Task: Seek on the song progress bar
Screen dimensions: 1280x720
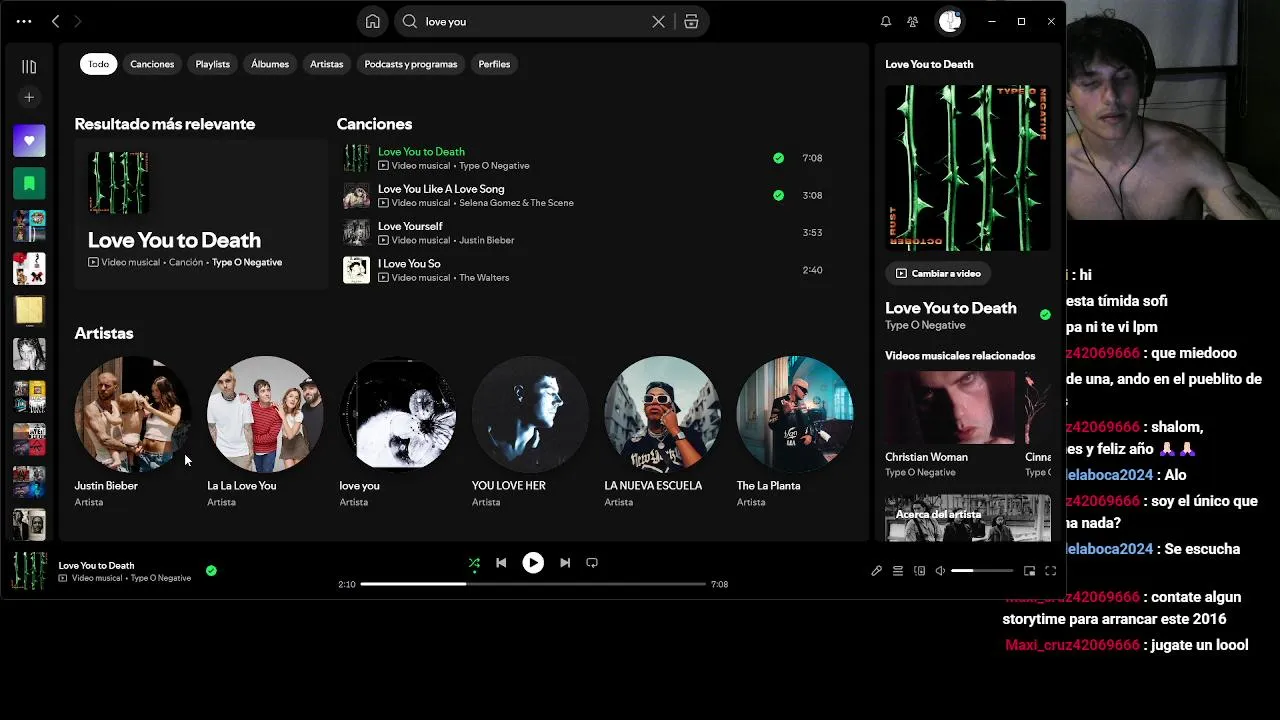Action: tap(533, 584)
